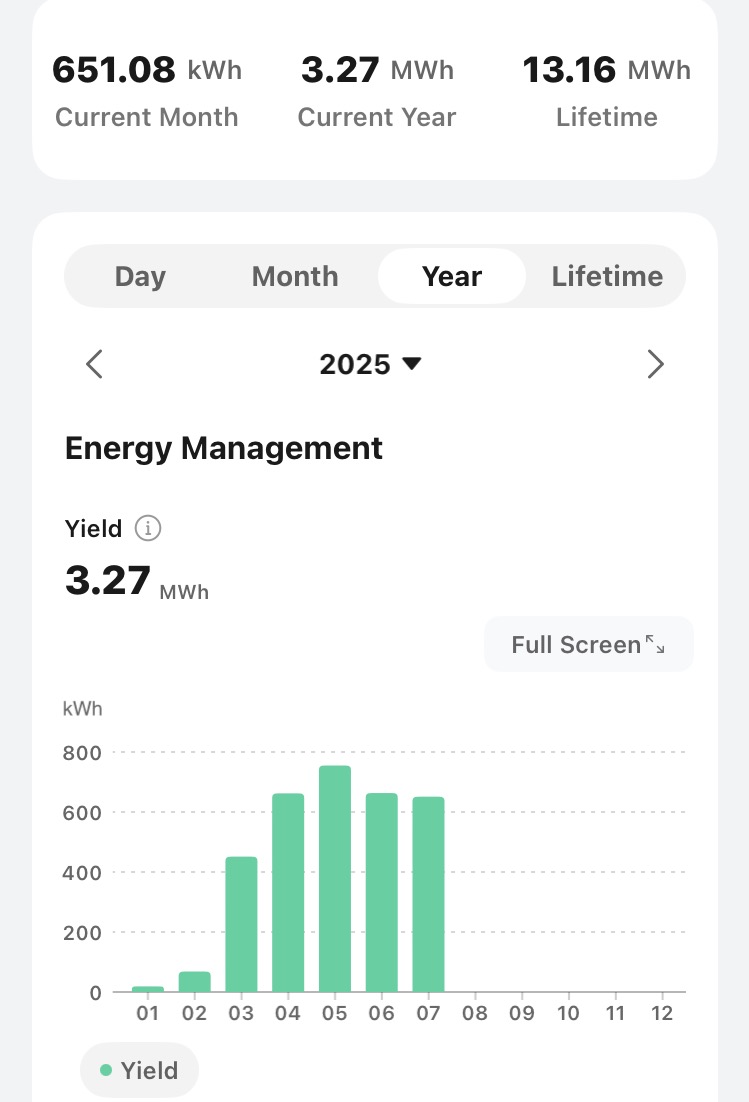Toggle the Yield legend series
The image size is (749, 1102).
click(x=140, y=1071)
